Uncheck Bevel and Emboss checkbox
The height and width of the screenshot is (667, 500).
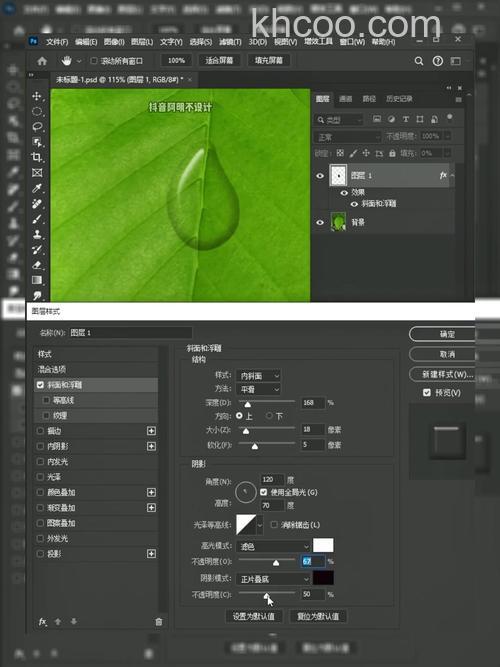(x=40, y=385)
